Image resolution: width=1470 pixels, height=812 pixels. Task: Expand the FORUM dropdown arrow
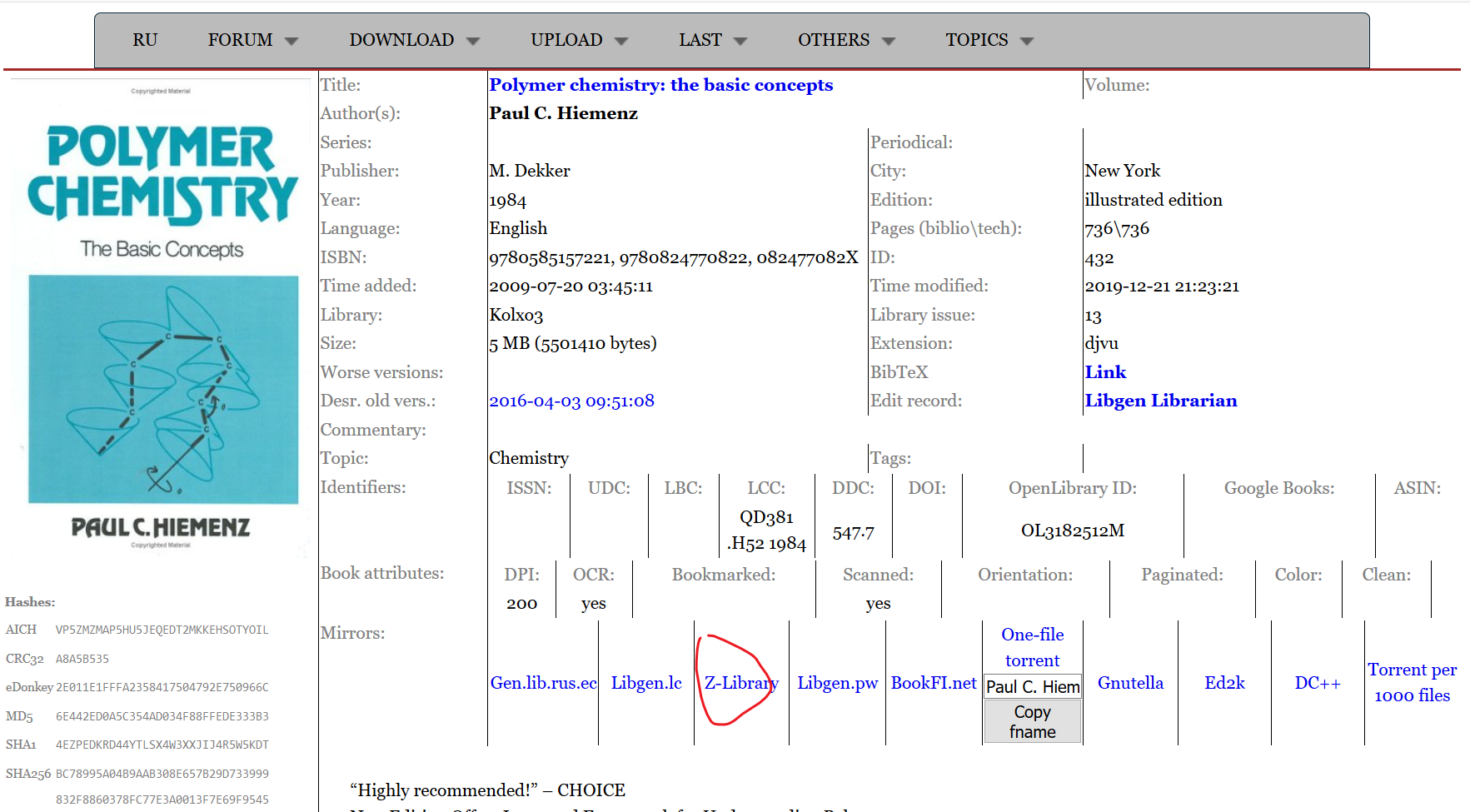pyautogui.click(x=292, y=40)
